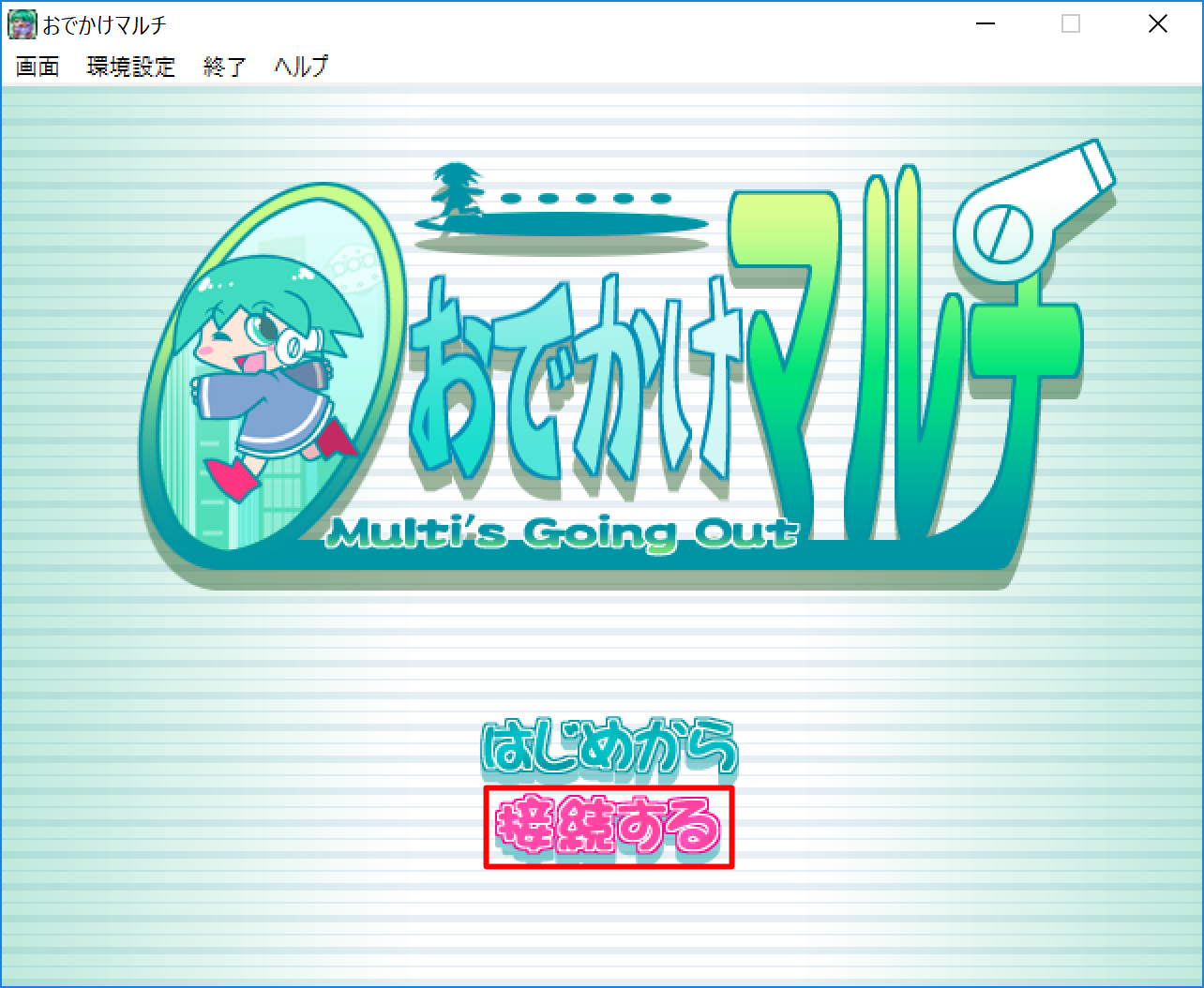Close the おでかけマルチ window

1158,24
